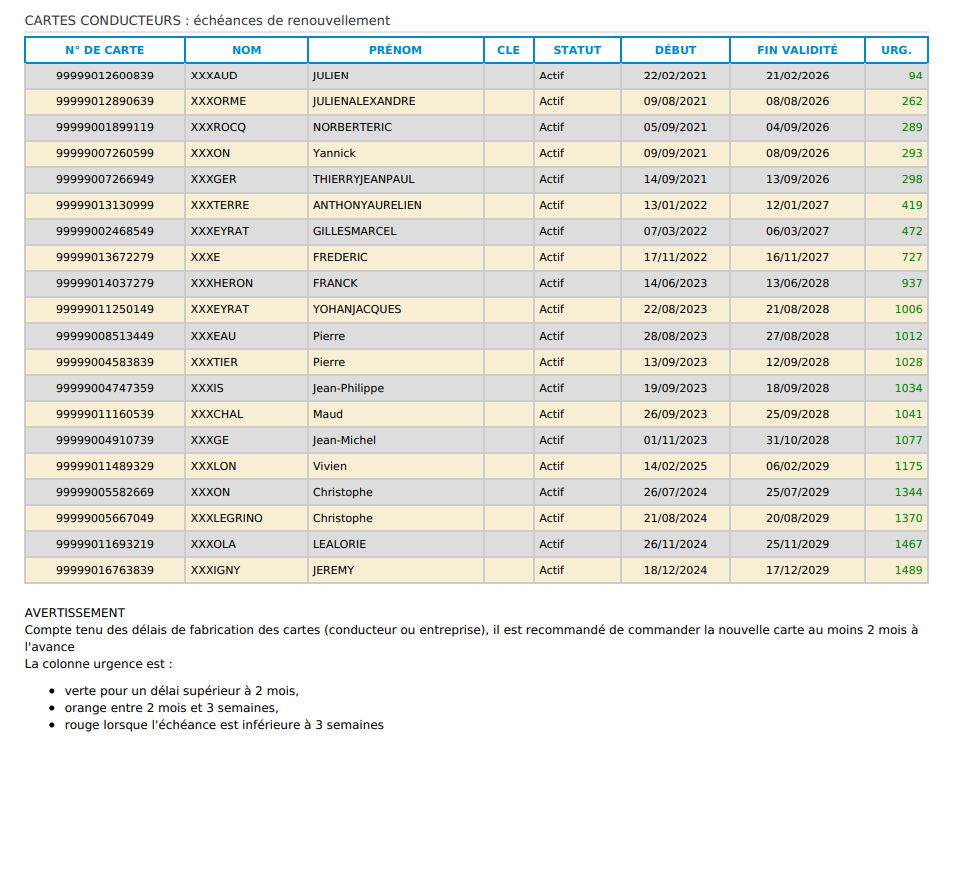Select the 'verte pour un délai' bullet
The height and width of the screenshot is (885, 956).
(x=182, y=691)
